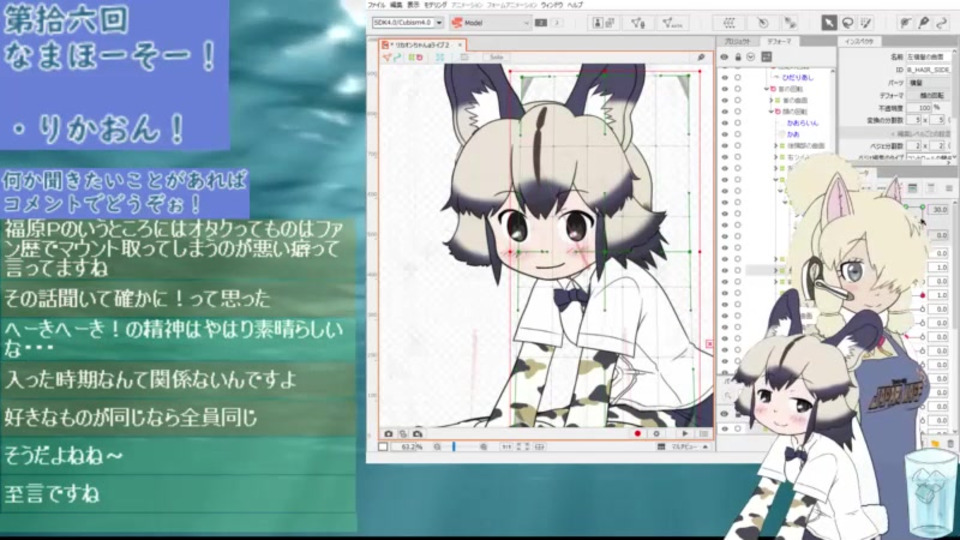This screenshot has height=540, width=960.
Task: Switch to the デフォーマ tab
Action: pyautogui.click(x=779, y=41)
